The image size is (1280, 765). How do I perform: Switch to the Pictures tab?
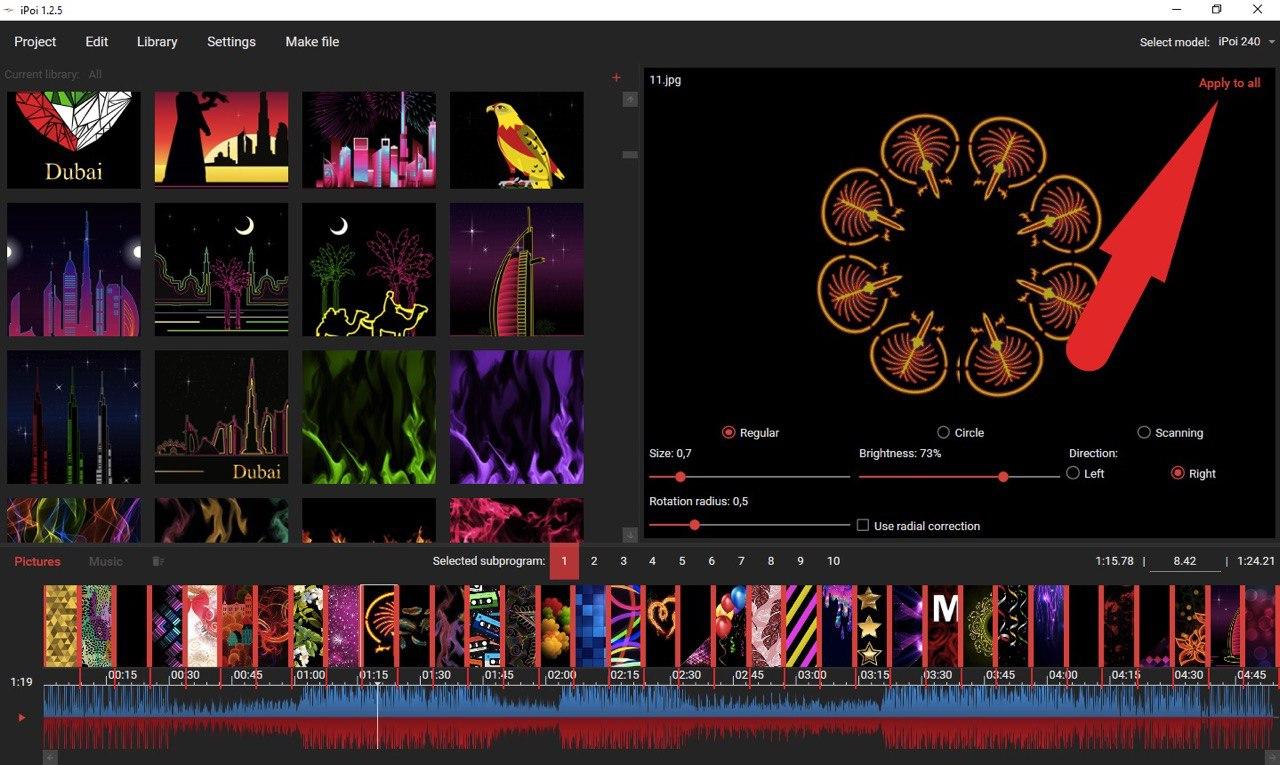tap(37, 561)
